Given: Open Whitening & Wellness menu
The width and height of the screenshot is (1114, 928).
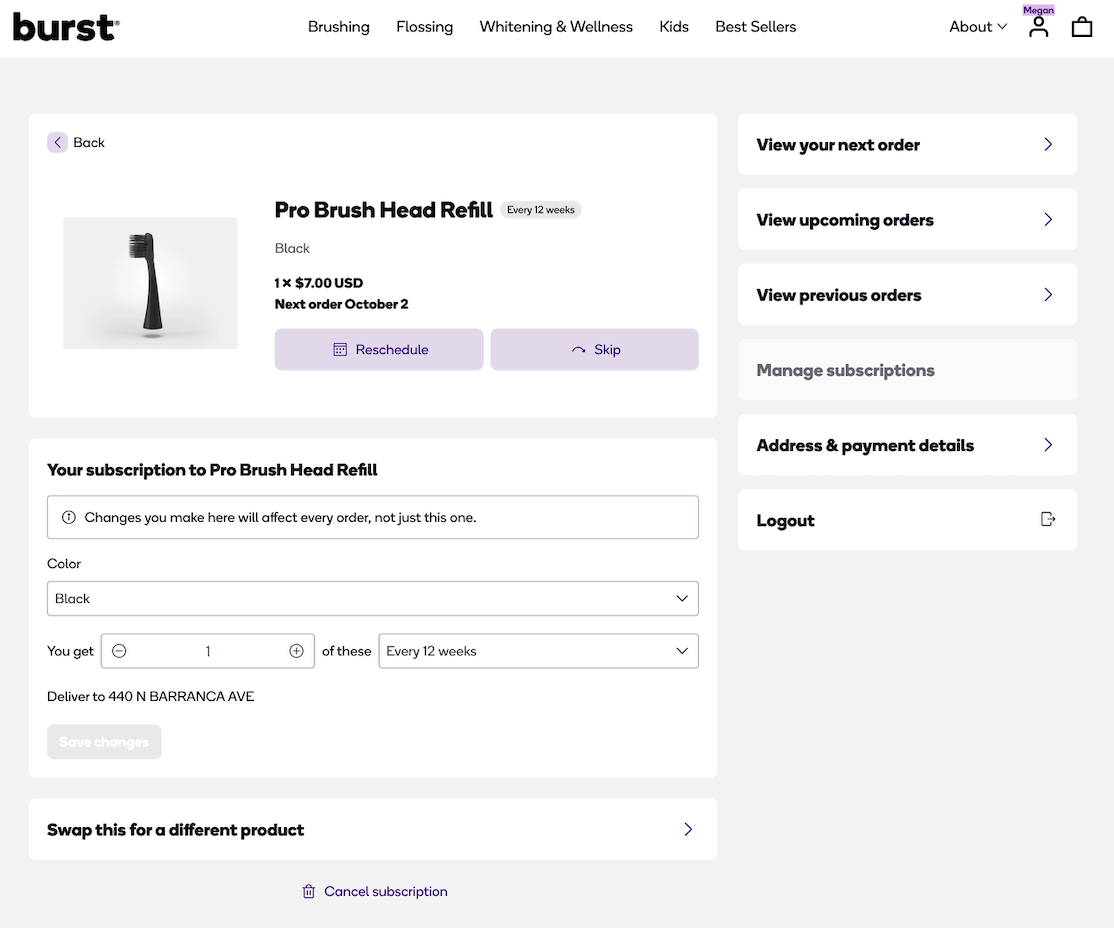Looking at the screenshot, I should [x=556, y=27].
